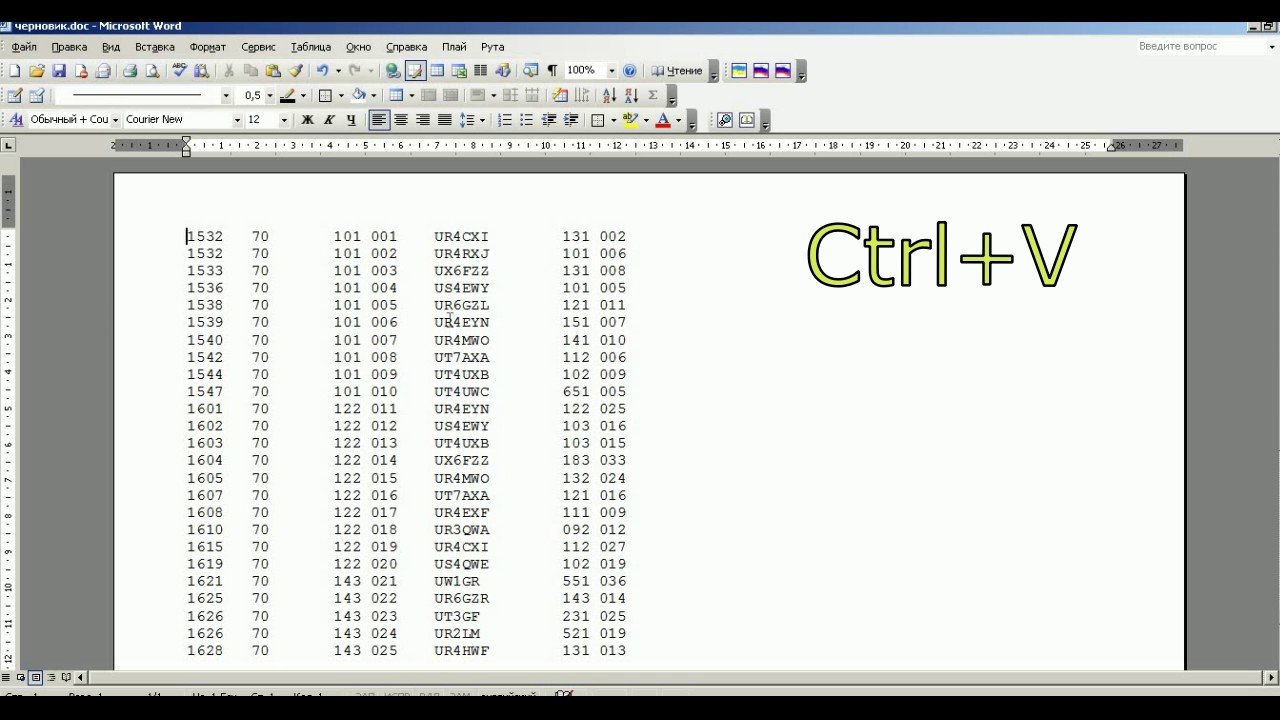Click the Print printer icon

coord(129,71)
